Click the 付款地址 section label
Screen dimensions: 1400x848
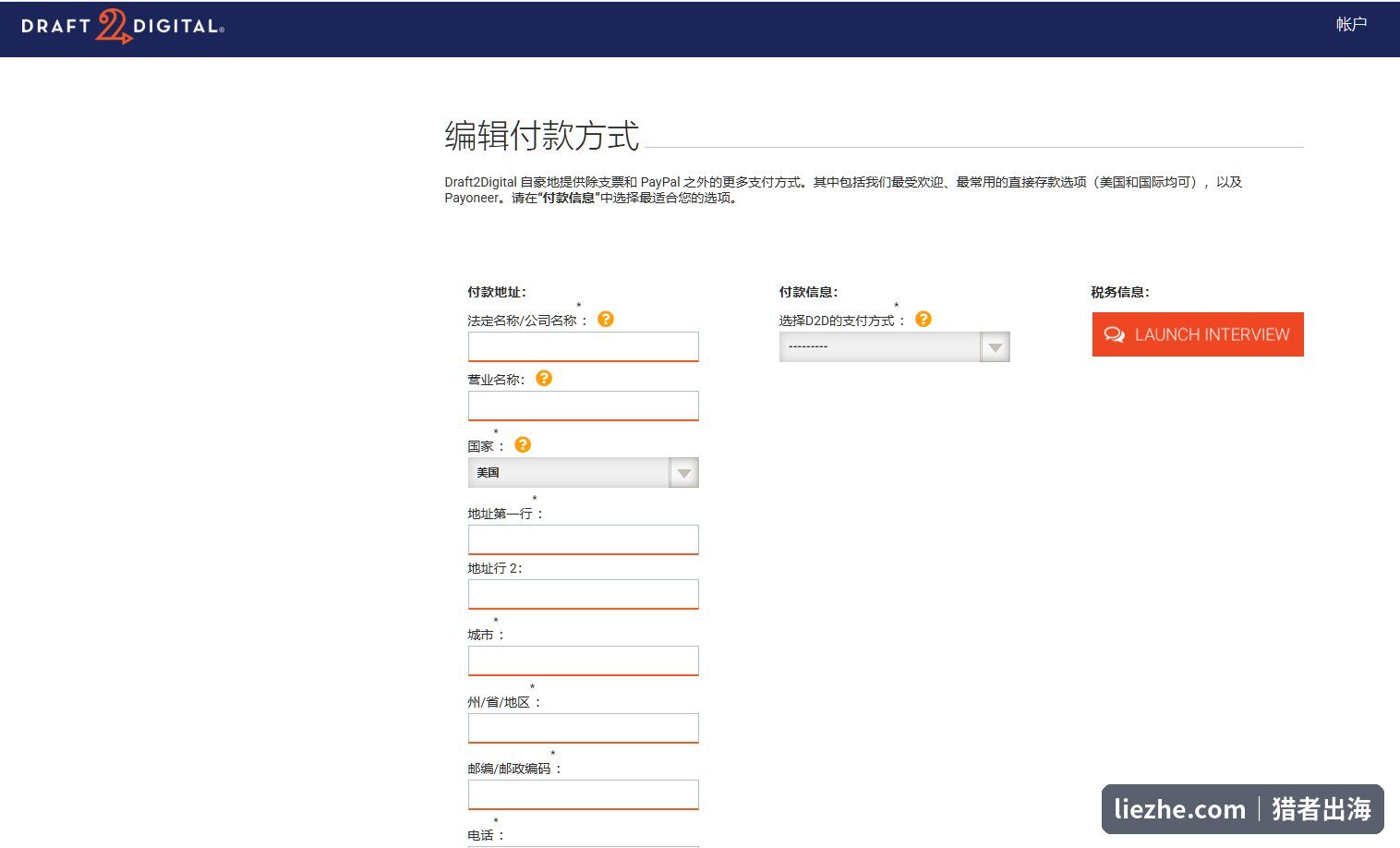click(497, 292)
